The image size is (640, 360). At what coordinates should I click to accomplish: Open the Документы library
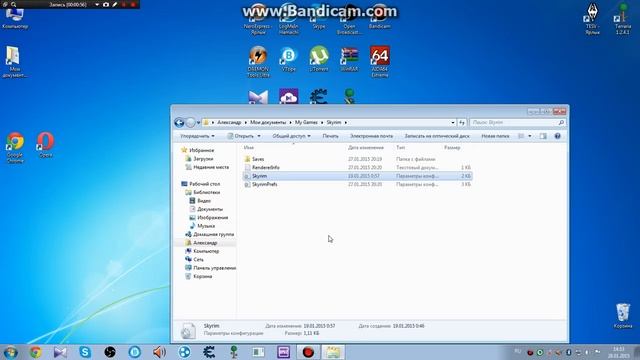tap(210, 209)
